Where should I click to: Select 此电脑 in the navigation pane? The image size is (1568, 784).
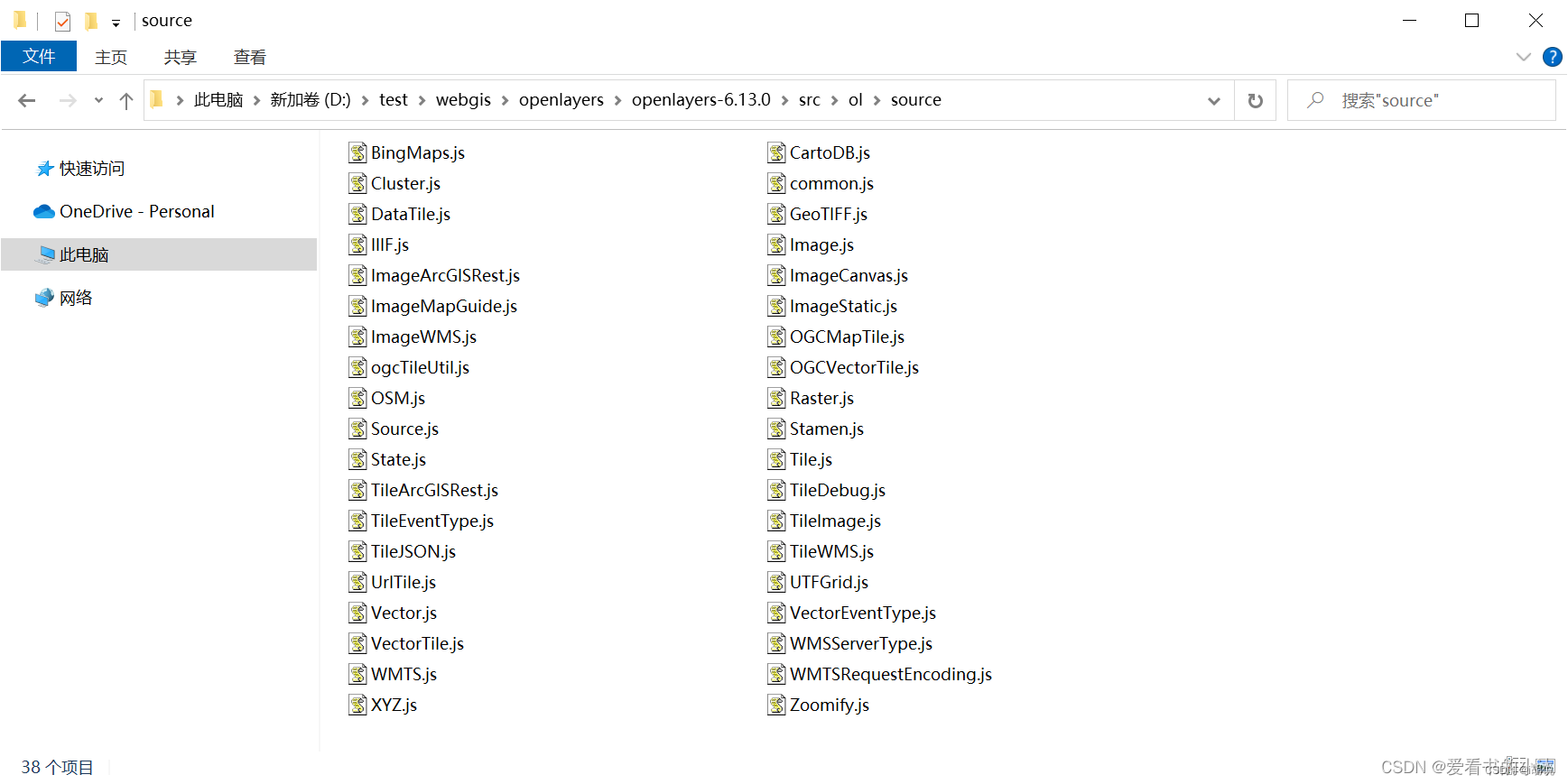(x=84, y=255)
